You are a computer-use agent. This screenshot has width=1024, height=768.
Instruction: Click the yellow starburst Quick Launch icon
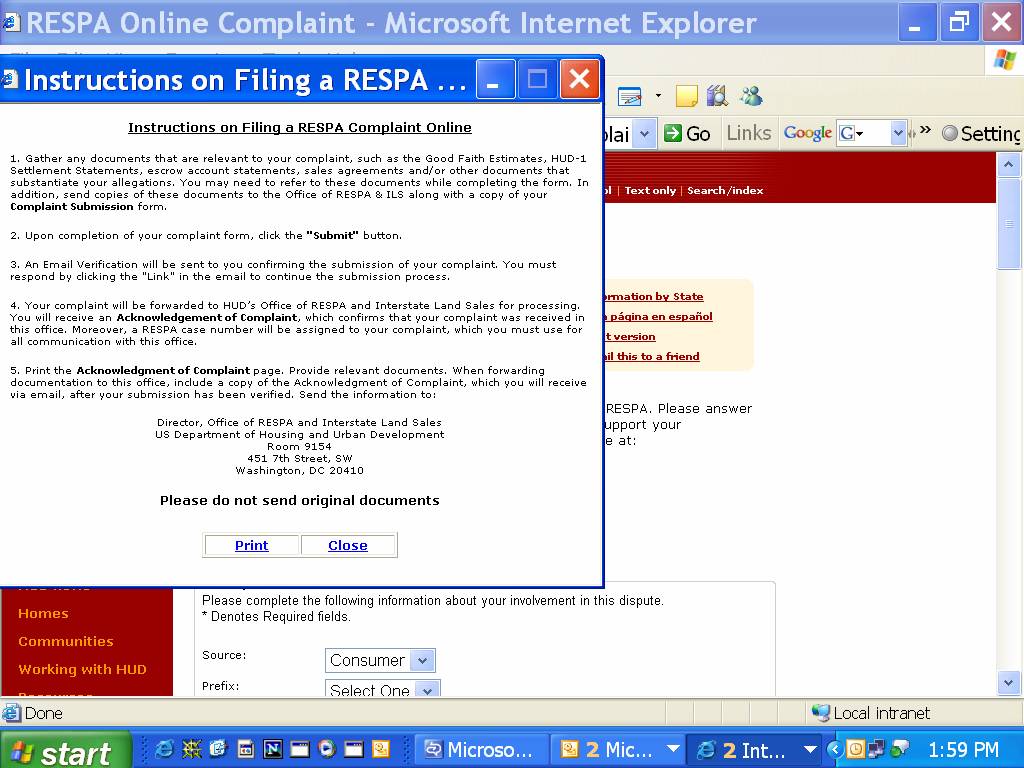click(x=191, y=749)
